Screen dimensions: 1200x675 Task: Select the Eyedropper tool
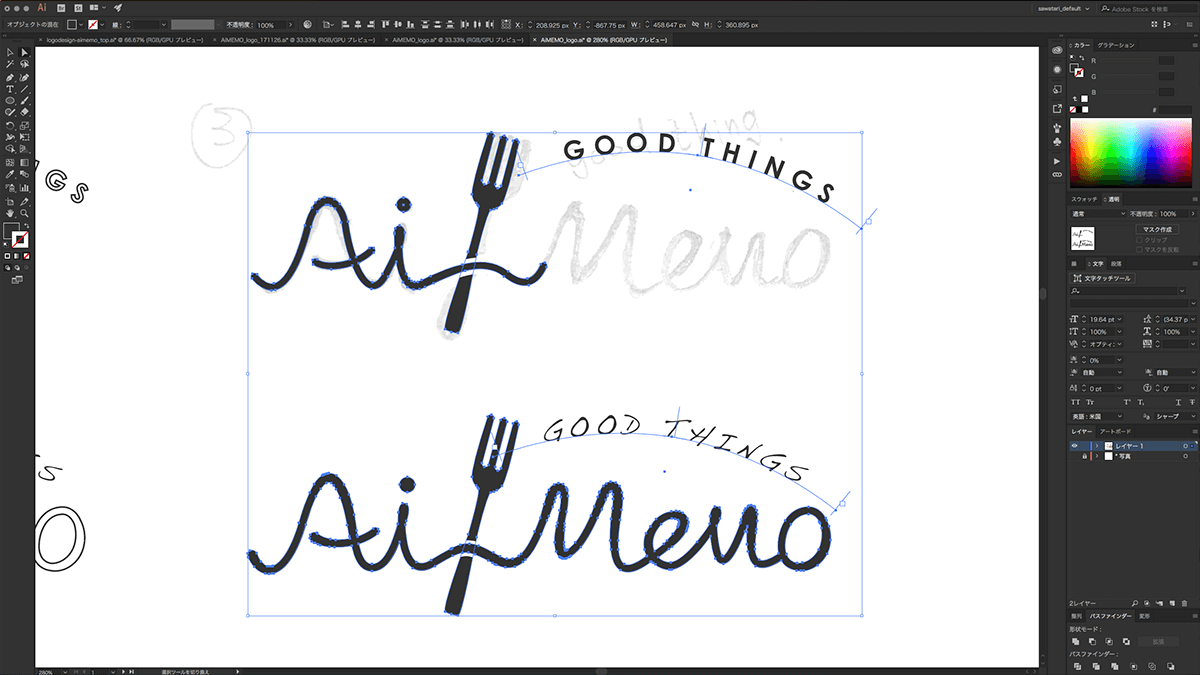point(9,174)
